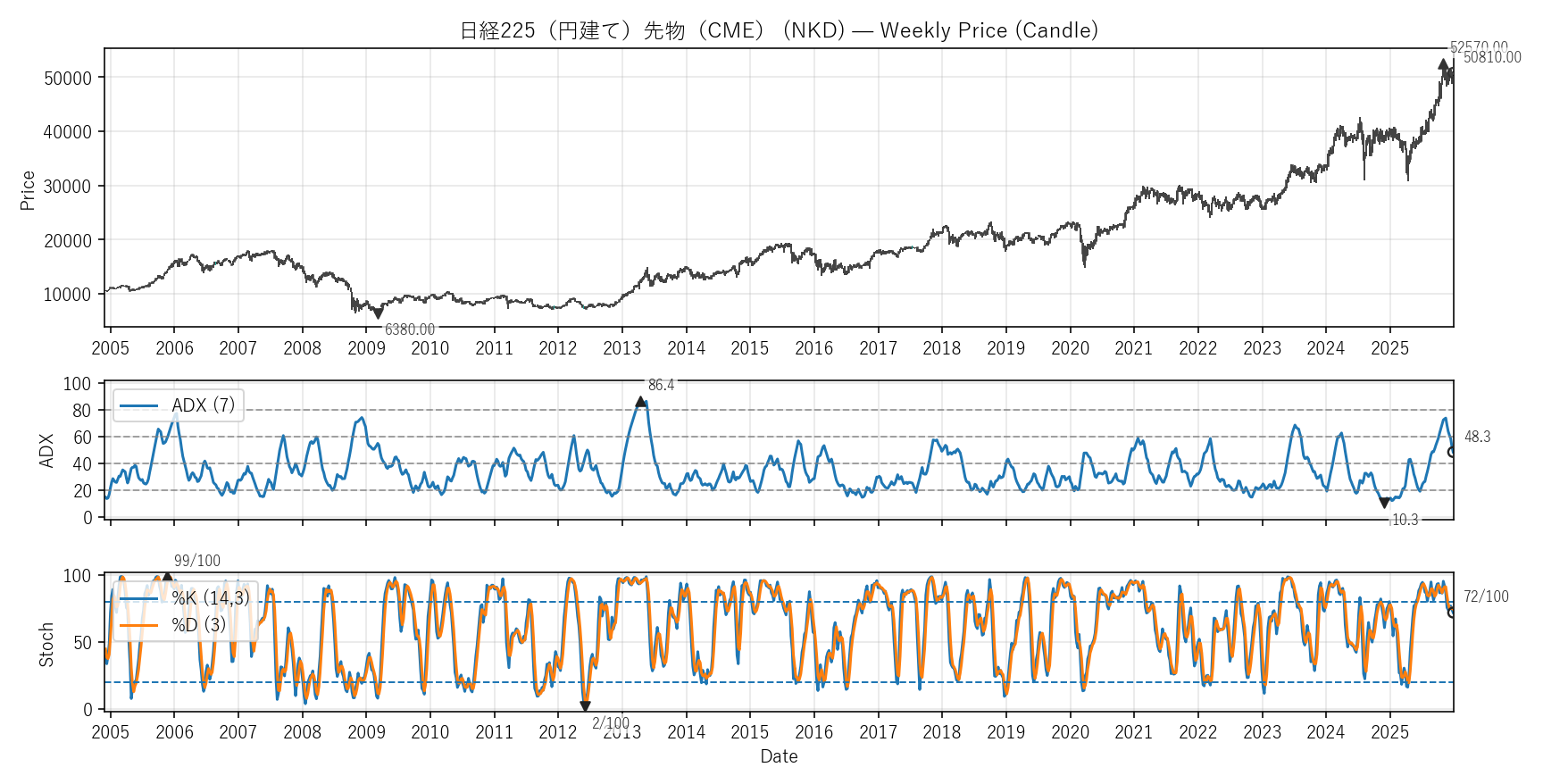The image size is (1543, 784).
Task: Click the latest stochastic value circle marker
Action: (1453, 612)
